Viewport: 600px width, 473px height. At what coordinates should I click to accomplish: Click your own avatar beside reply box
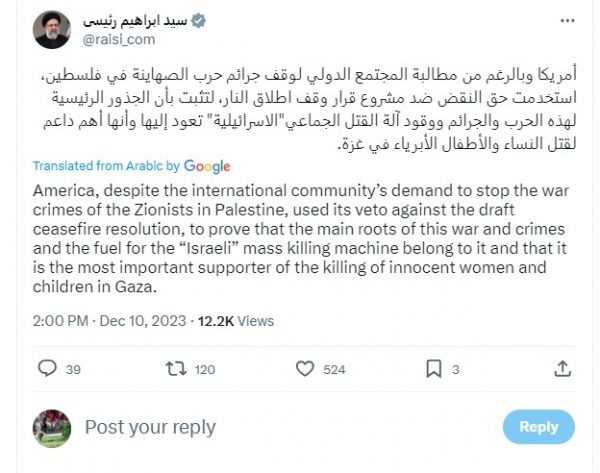[49, 427]
